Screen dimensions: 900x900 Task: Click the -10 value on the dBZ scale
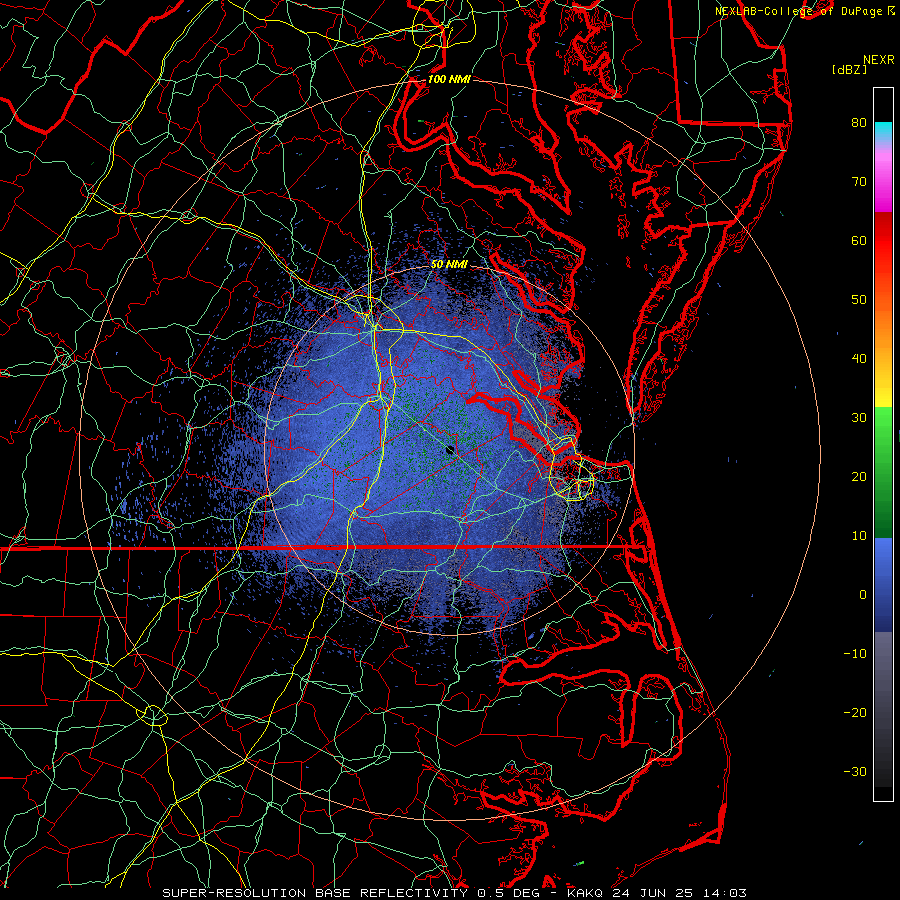point(855,654)
